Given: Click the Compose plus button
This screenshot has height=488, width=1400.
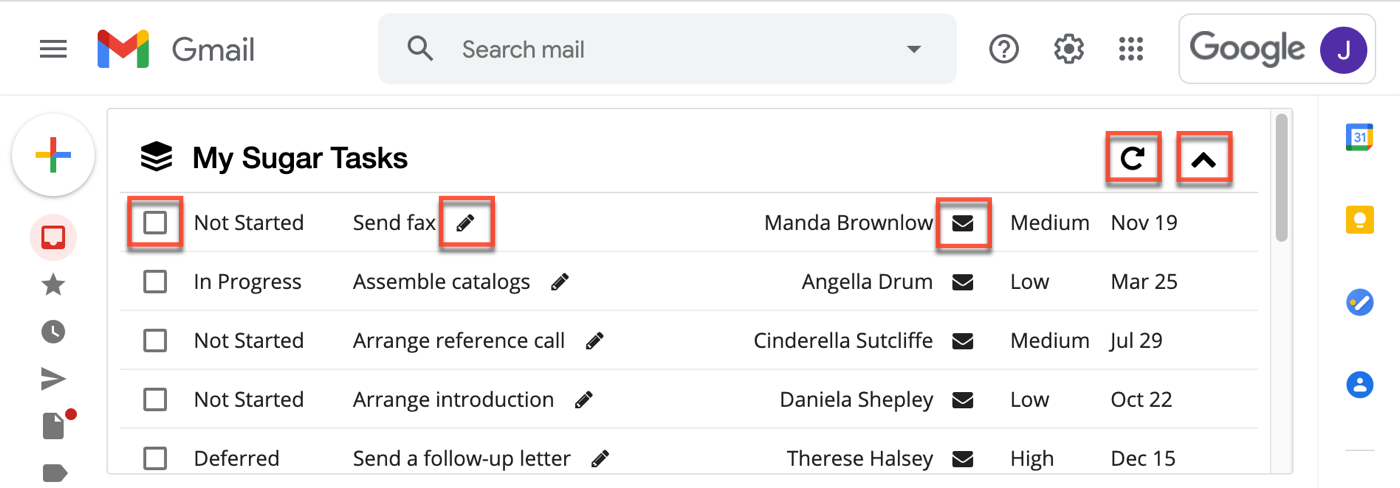Looking at the screenshot, I should point(53,154).
